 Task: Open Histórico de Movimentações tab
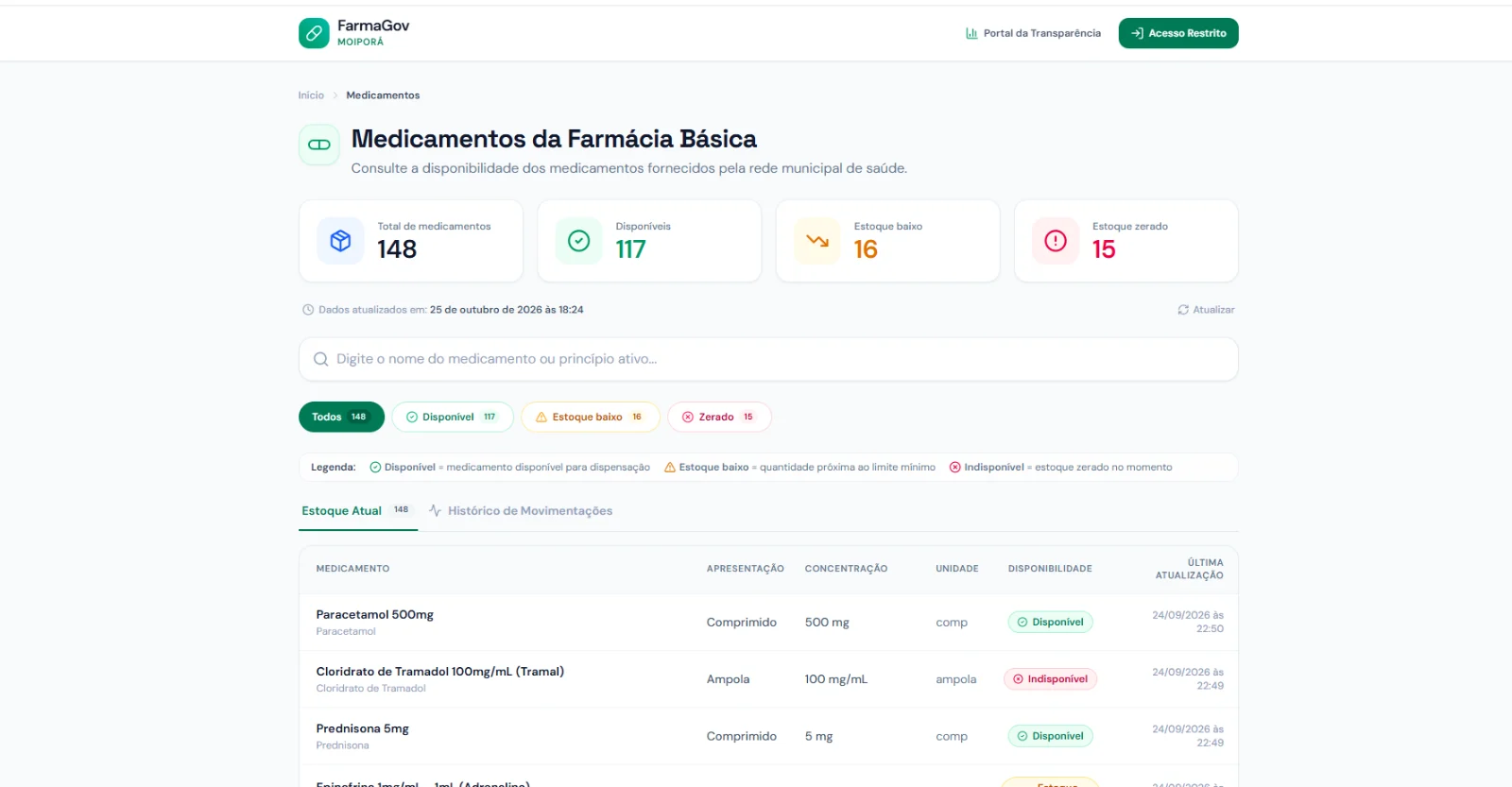coord(521,511)
